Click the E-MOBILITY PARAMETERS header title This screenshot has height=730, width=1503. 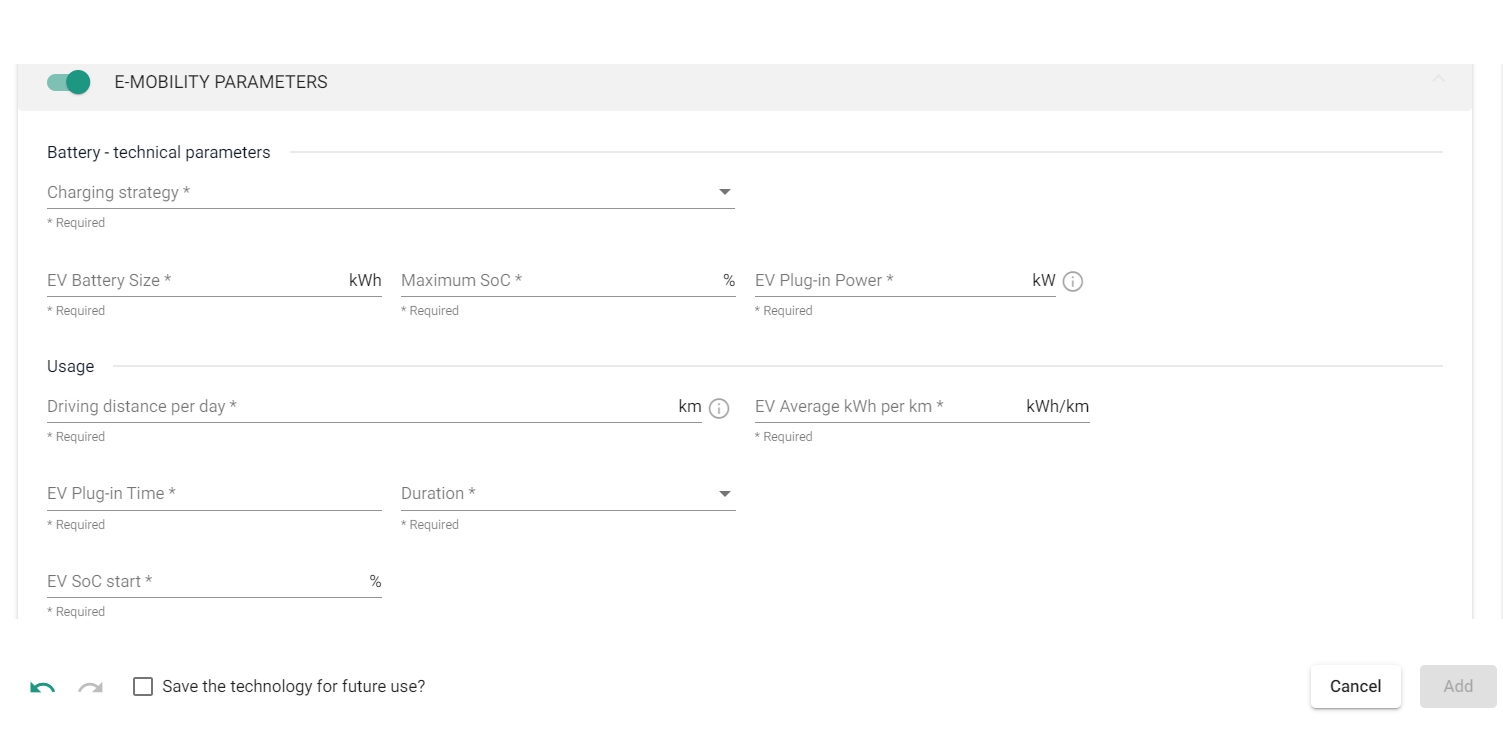[221, 82]
